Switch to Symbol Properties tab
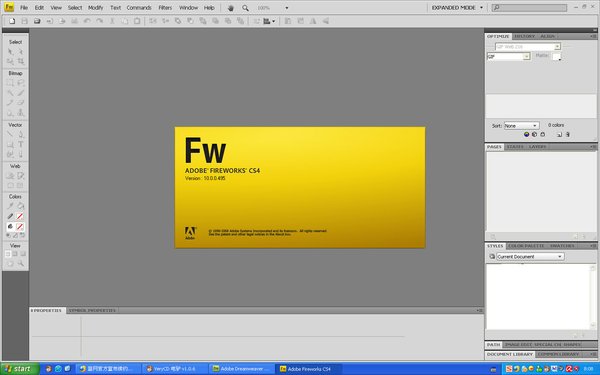 pyautogui.click(x=92, y=310)
